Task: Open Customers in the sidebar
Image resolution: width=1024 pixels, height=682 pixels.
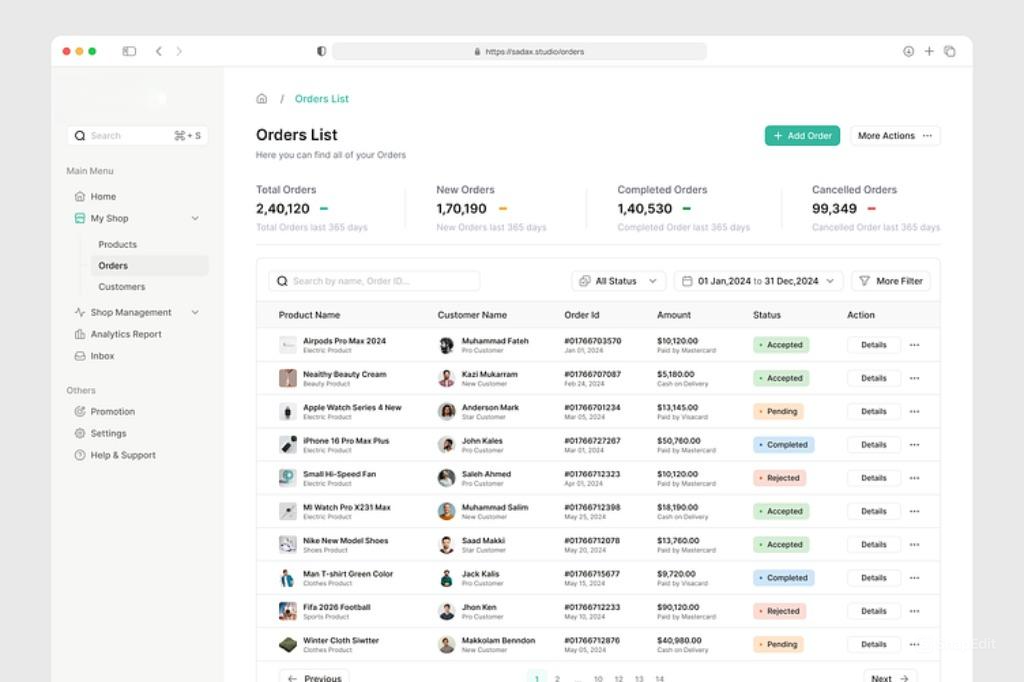Action: pyautogui.click(x=121, y=287)
